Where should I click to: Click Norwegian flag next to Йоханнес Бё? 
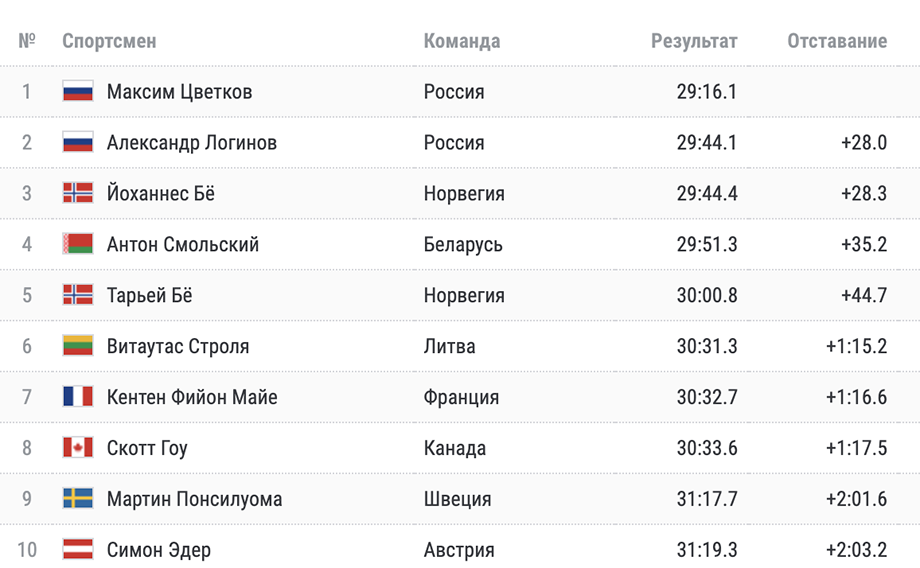pos(78,193)
